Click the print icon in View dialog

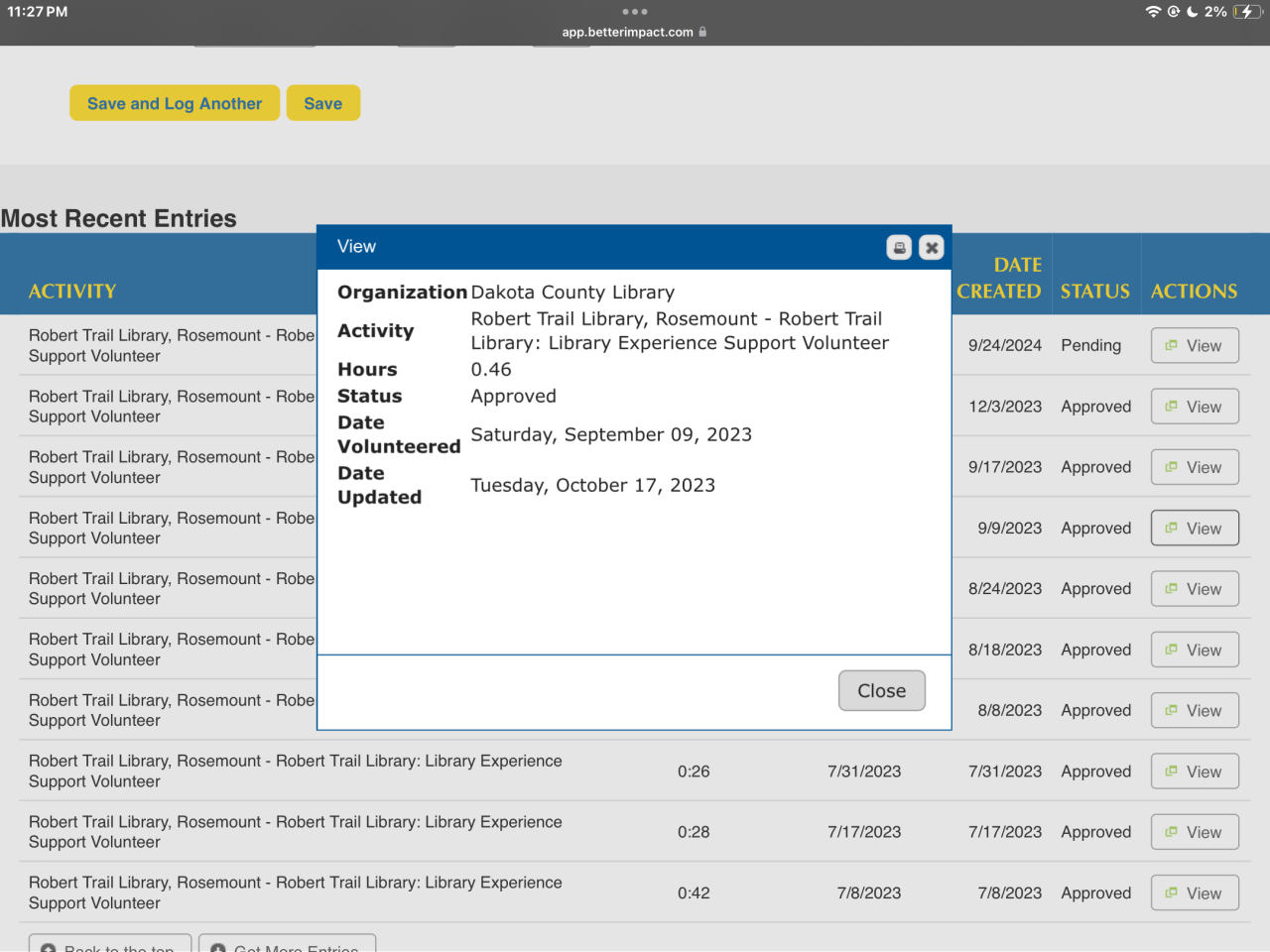pos(899,248)
